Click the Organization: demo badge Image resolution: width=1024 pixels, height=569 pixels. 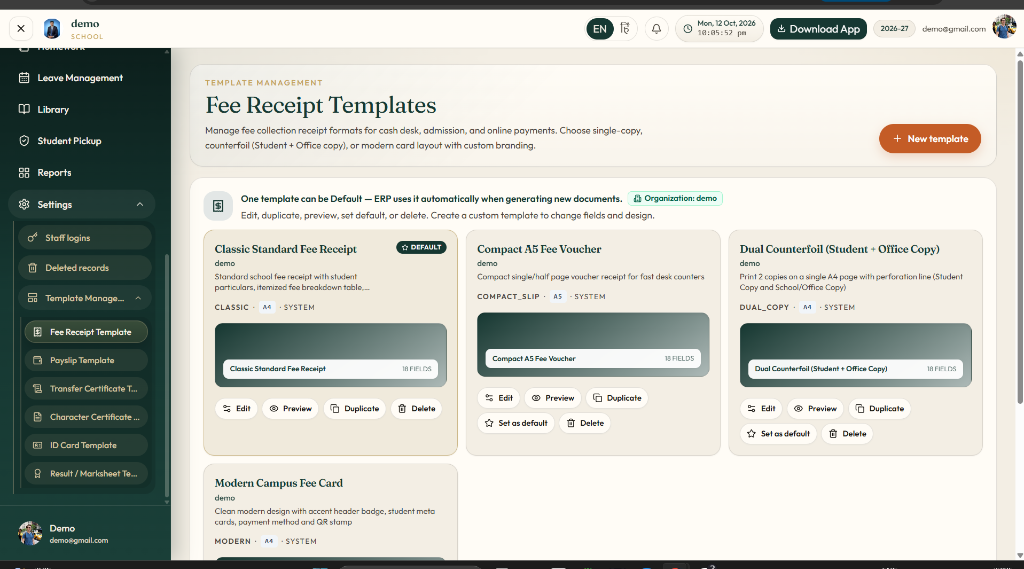(675, 199)
